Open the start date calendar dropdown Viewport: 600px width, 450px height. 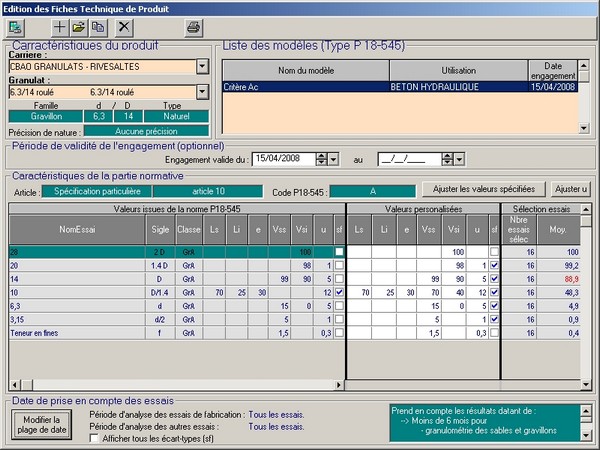pos(334,158)
